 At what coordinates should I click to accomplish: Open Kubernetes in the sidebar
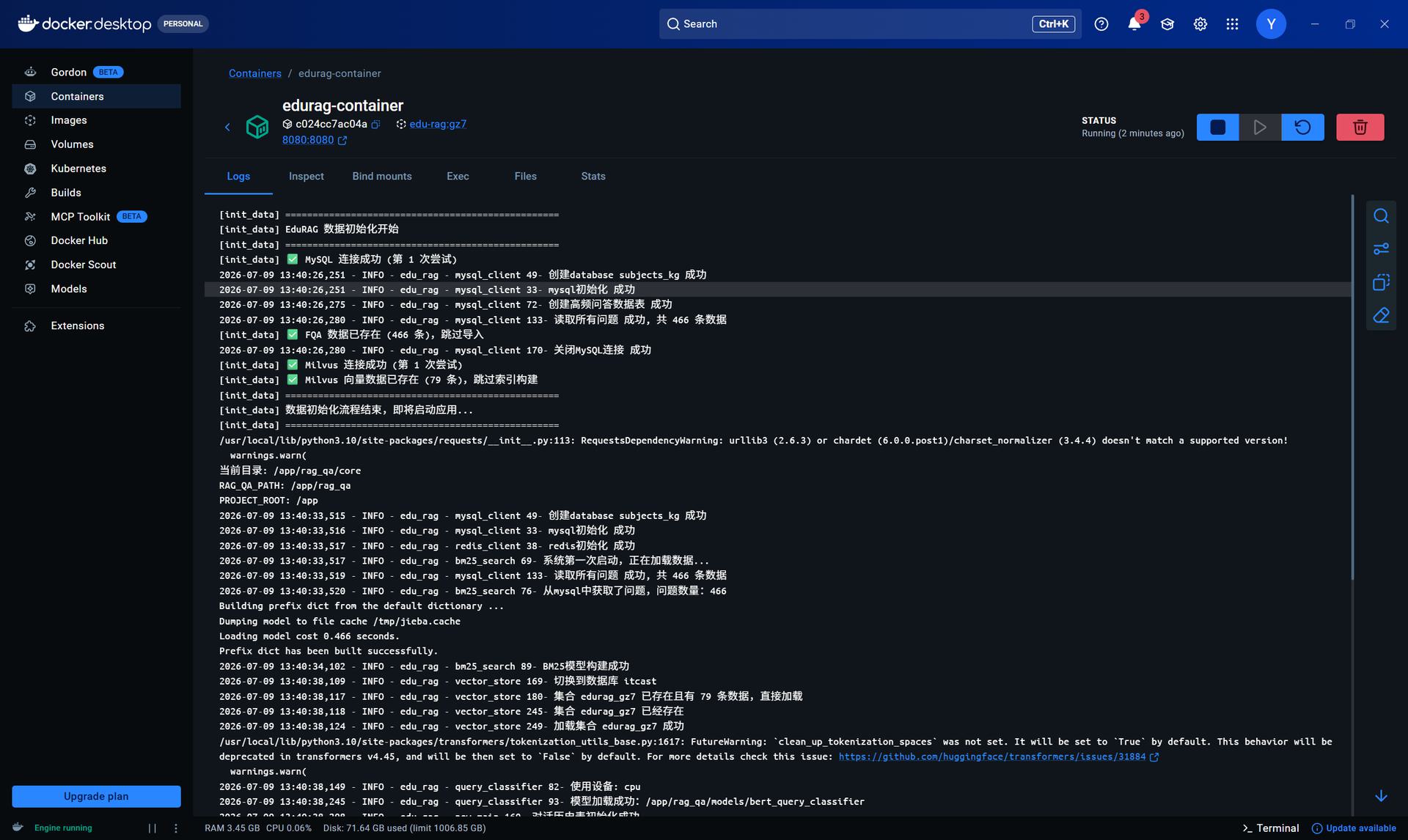tap(96, 169)
